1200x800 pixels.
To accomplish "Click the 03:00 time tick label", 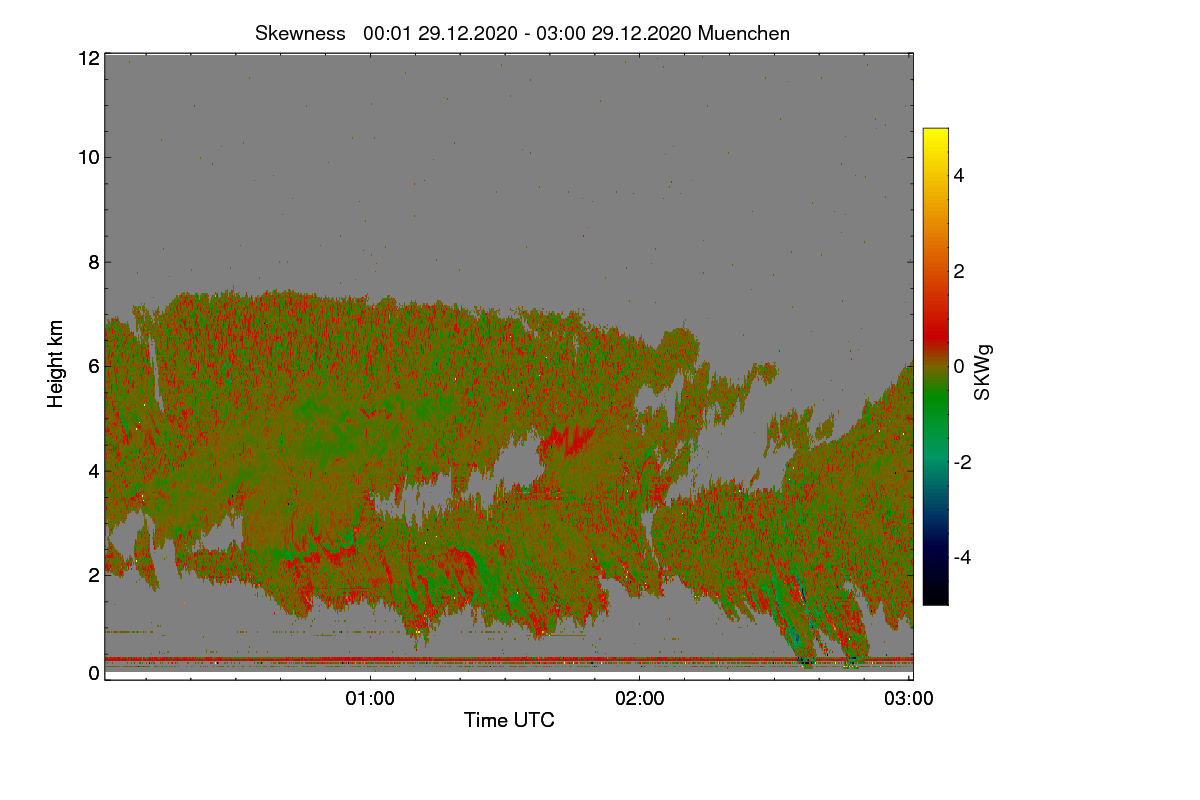I will coord(909,698).
